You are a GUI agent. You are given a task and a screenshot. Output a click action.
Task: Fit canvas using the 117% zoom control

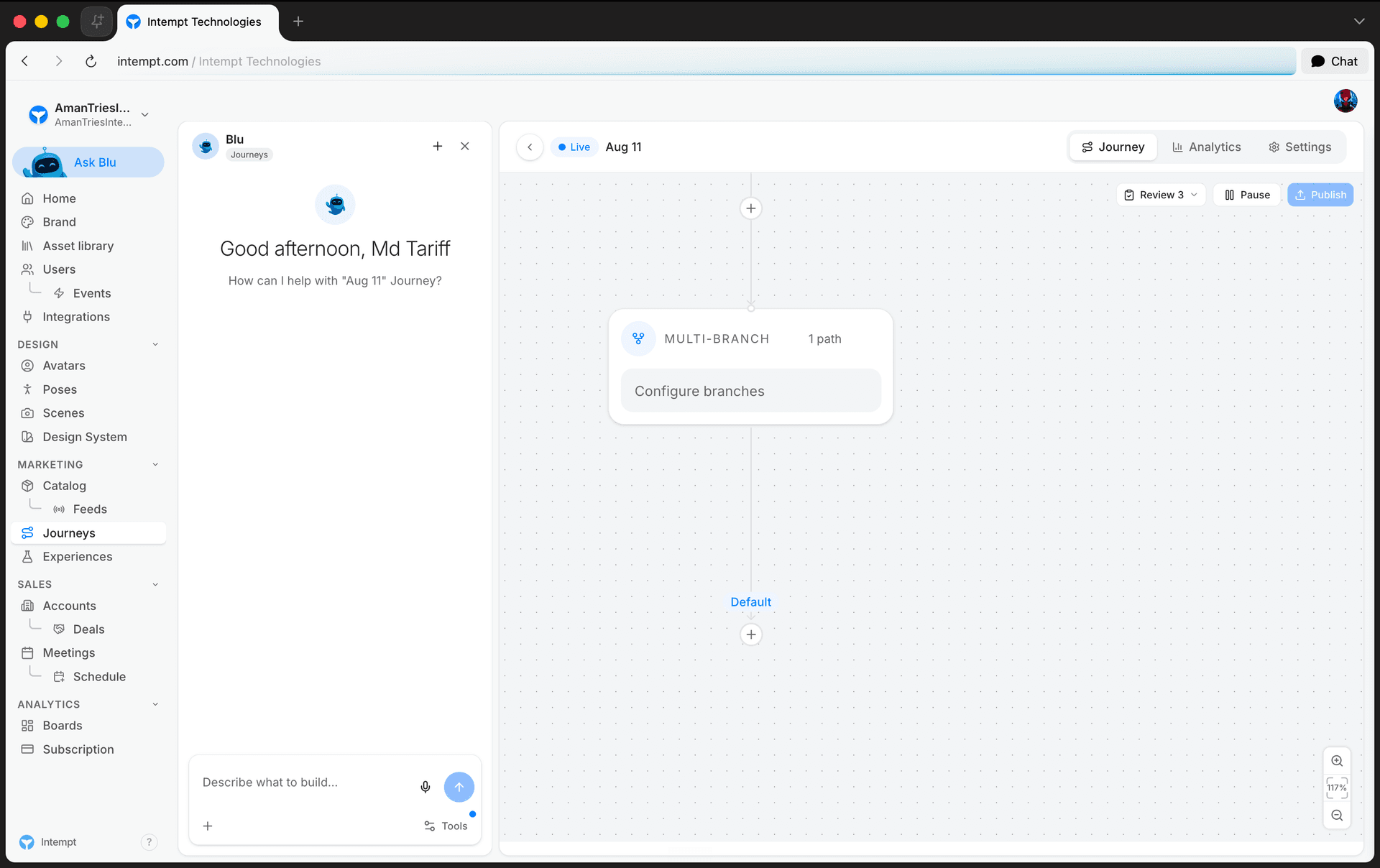tap(1337, 788)
